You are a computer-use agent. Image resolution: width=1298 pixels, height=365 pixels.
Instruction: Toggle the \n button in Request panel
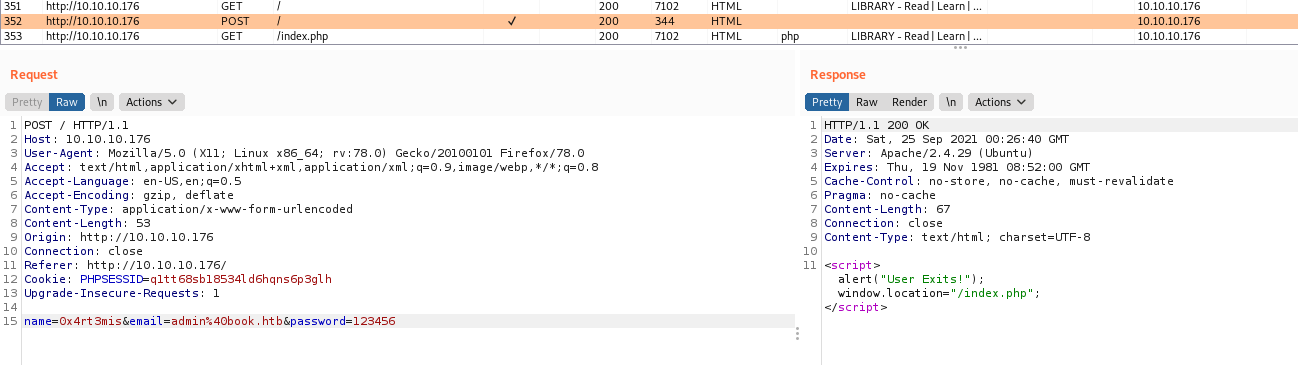click(101, 102)
